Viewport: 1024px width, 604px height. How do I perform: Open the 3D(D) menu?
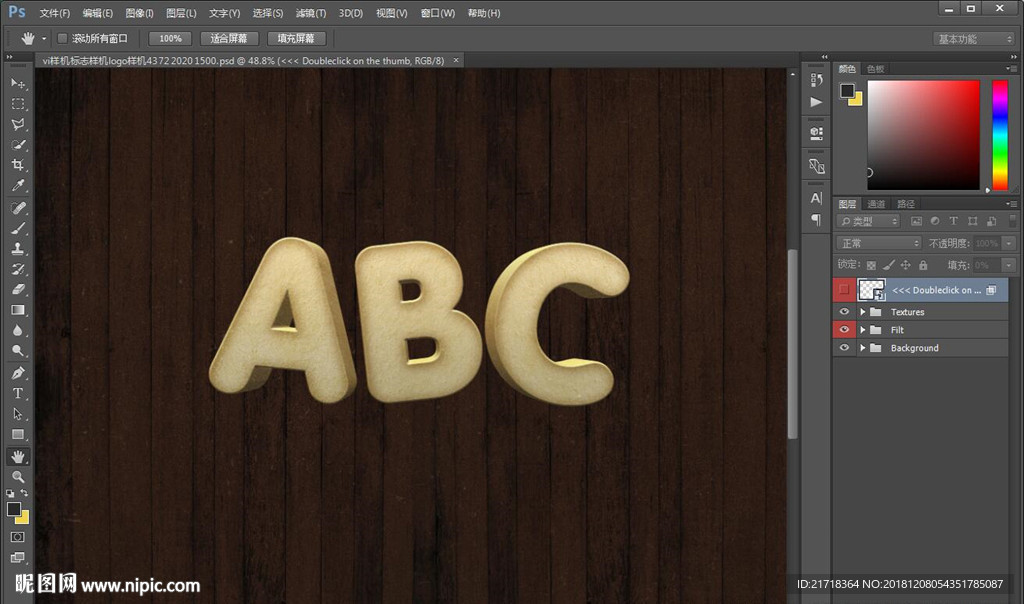[x=351, y=13]
